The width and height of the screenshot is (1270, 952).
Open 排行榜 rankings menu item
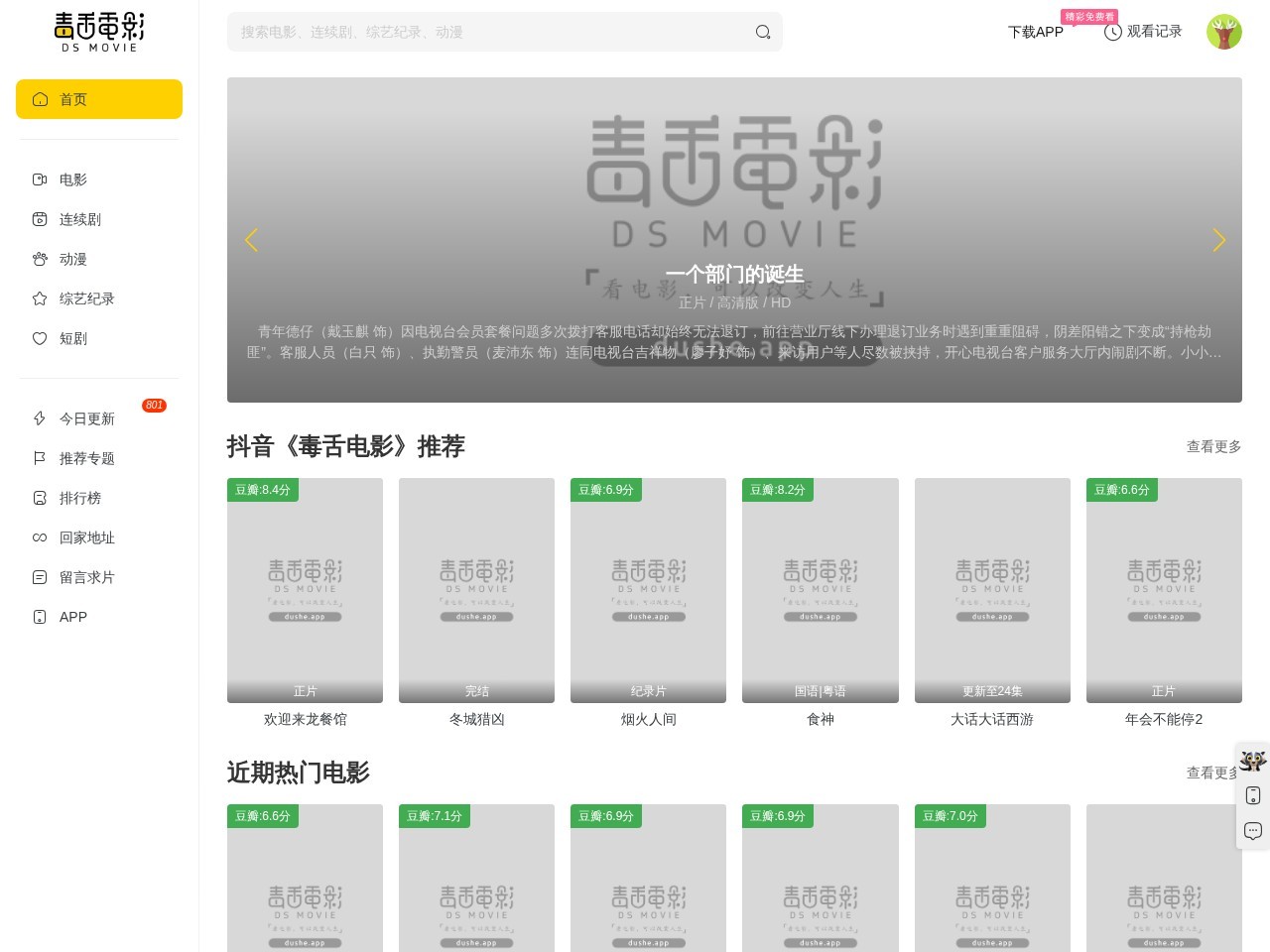[x=99, y=498]
